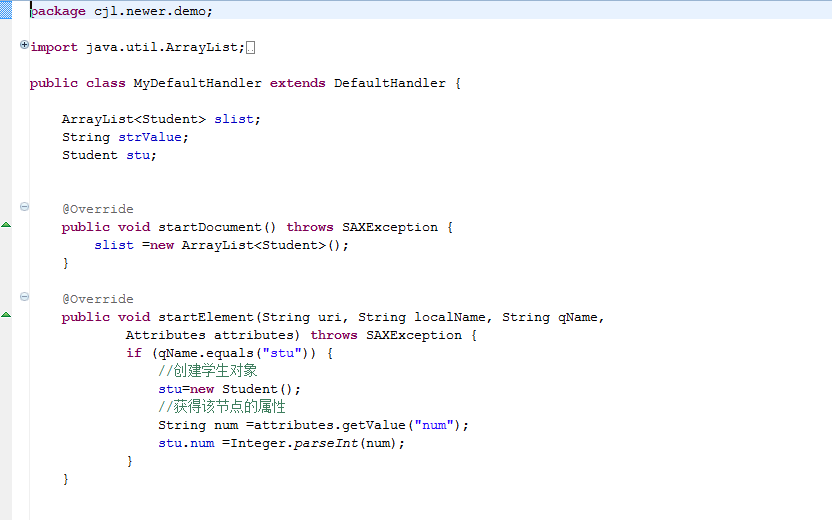Click the @Override annotation above startDocument
Screen dimensions: 832x520
tap(98, 209)
